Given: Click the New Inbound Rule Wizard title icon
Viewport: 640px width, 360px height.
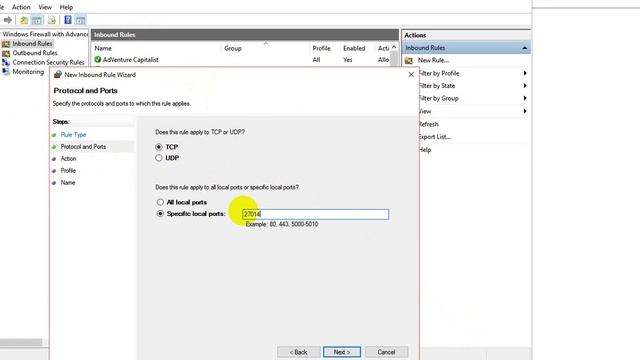Looking at the screenshot, I should [58, 75].
